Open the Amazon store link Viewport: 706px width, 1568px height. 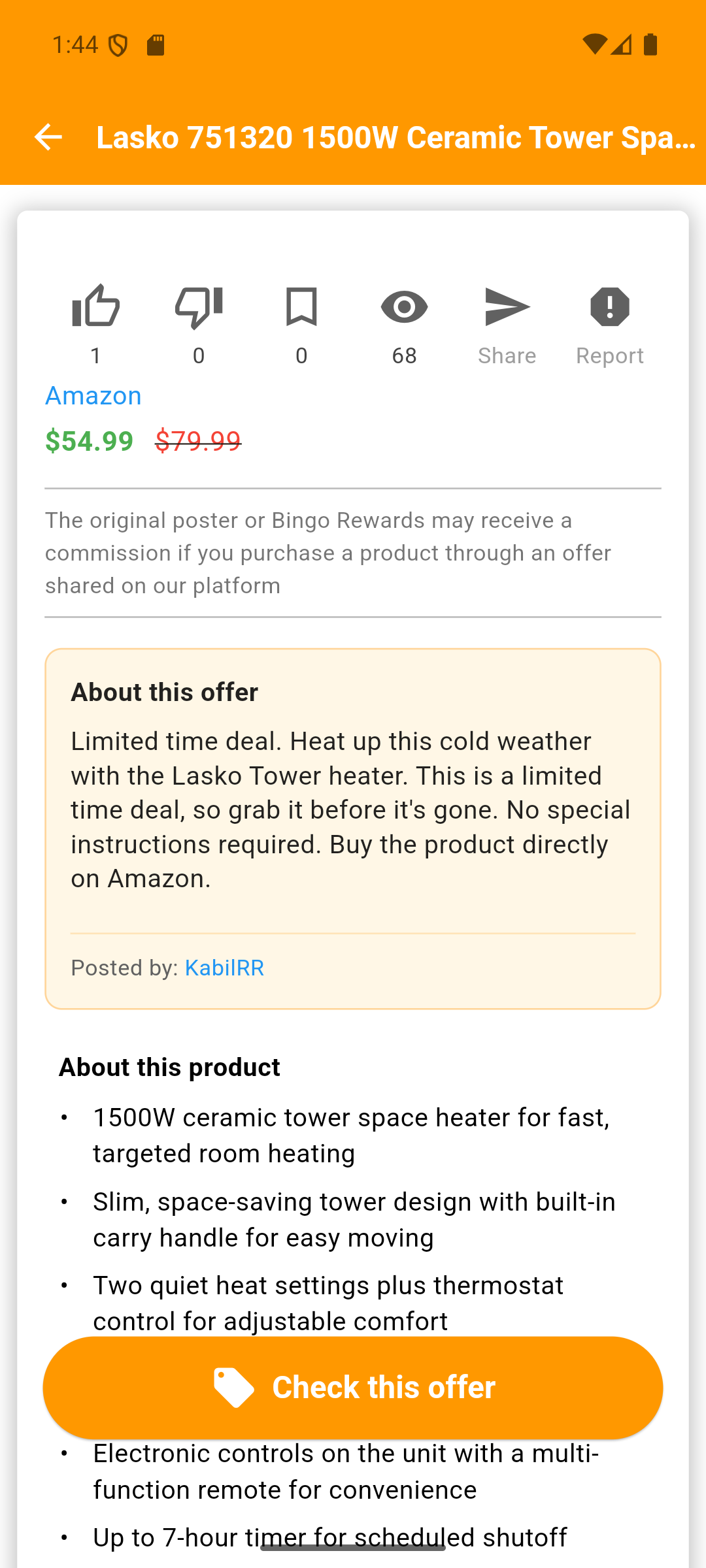click(93, 396)
